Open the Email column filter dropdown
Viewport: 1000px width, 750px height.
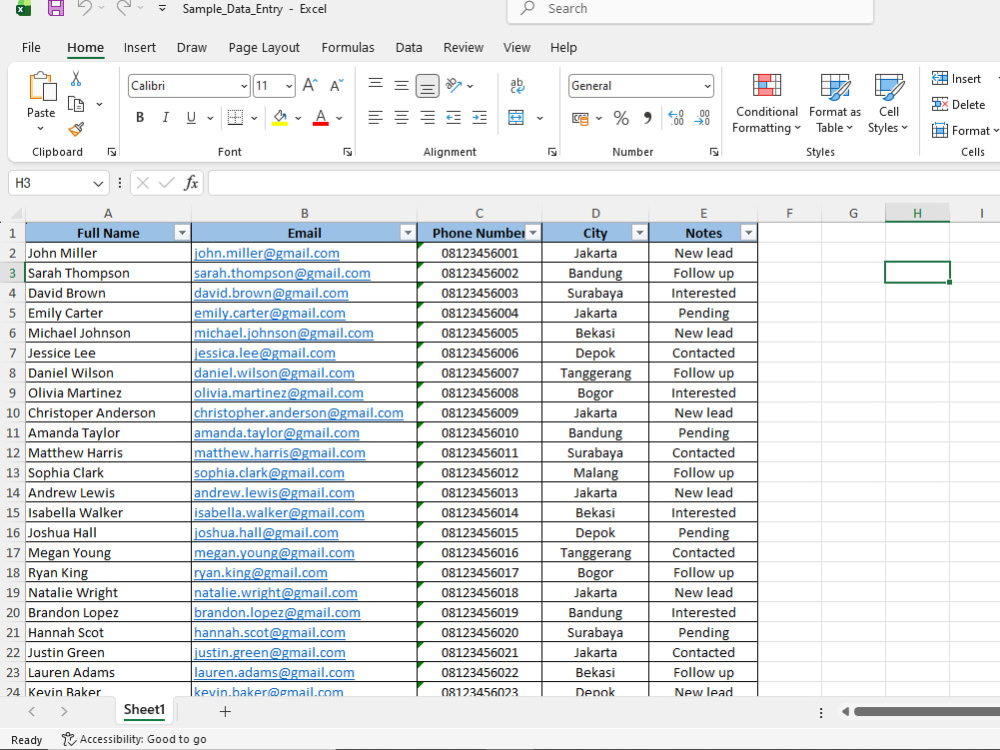[x=408, y=233]
